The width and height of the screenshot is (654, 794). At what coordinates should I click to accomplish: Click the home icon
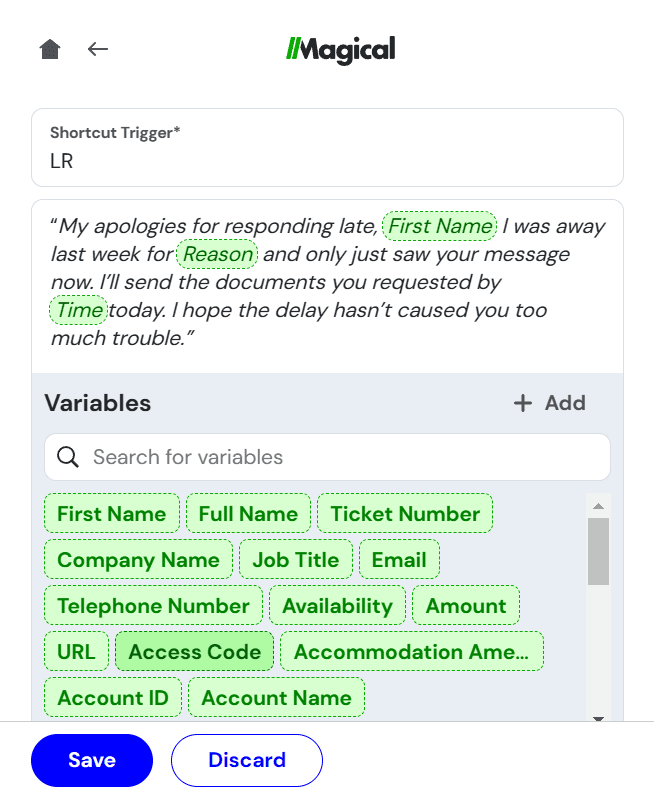(50, 49)
